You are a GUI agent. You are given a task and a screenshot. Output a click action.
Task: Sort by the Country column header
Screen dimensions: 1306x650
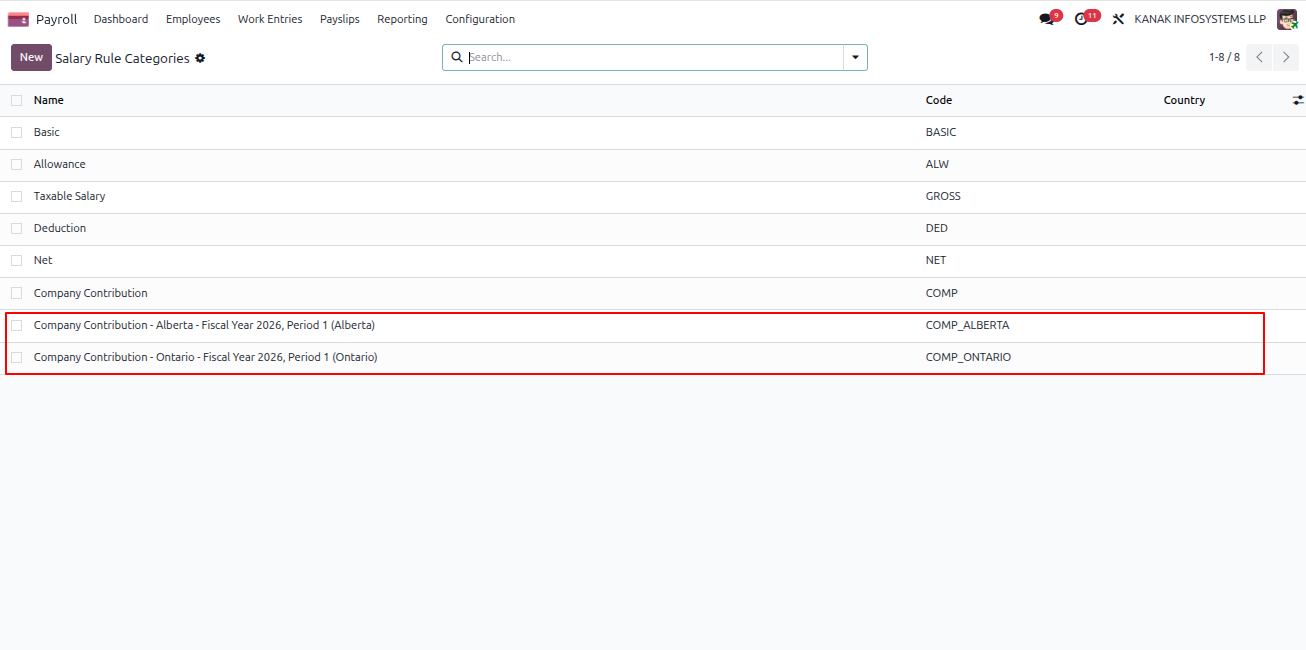click(x=1184, y=100)
